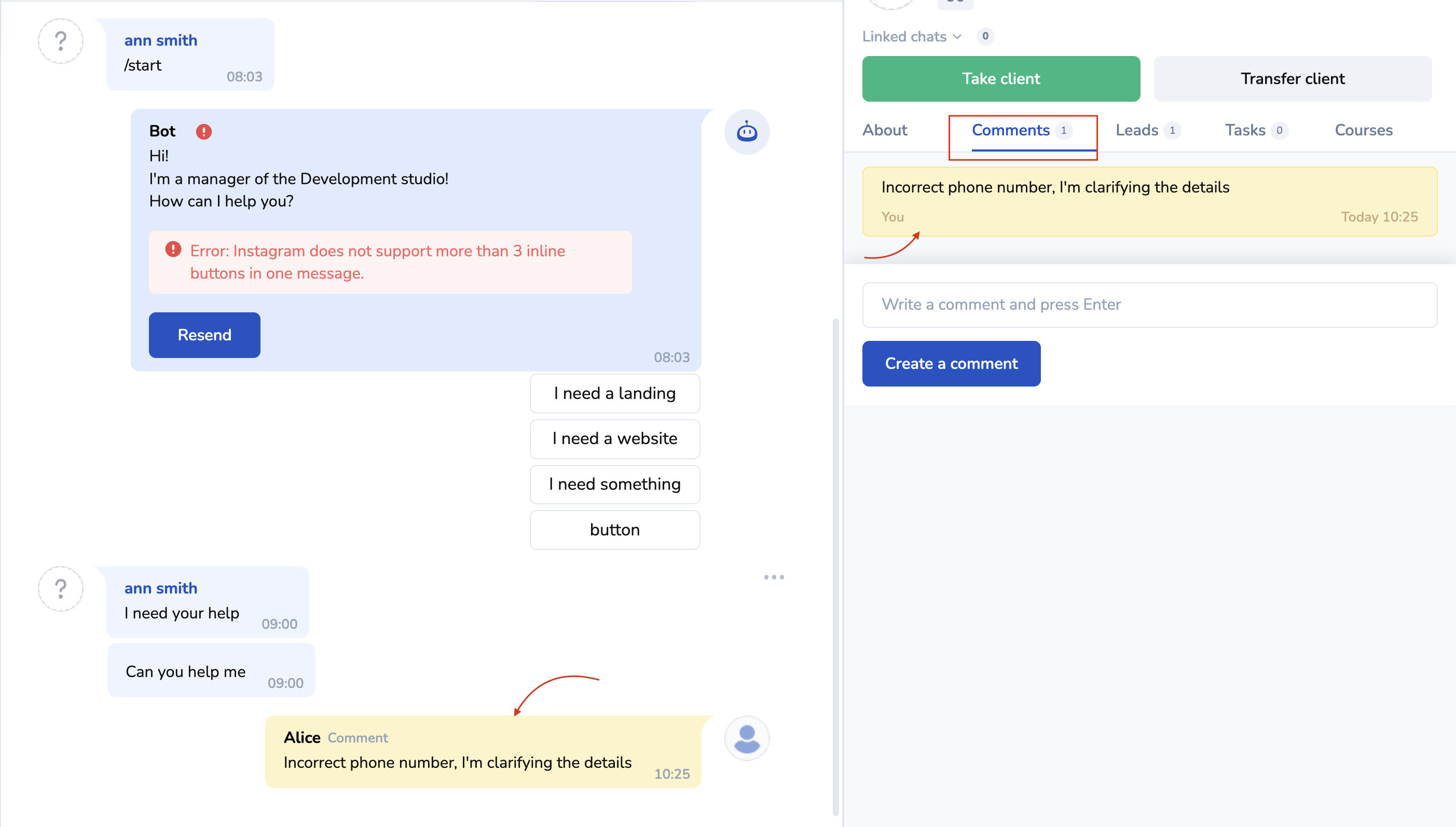Click ann smith's top question-mark avatar
The width and height of the screenshot is (1456, 827).
61,41
